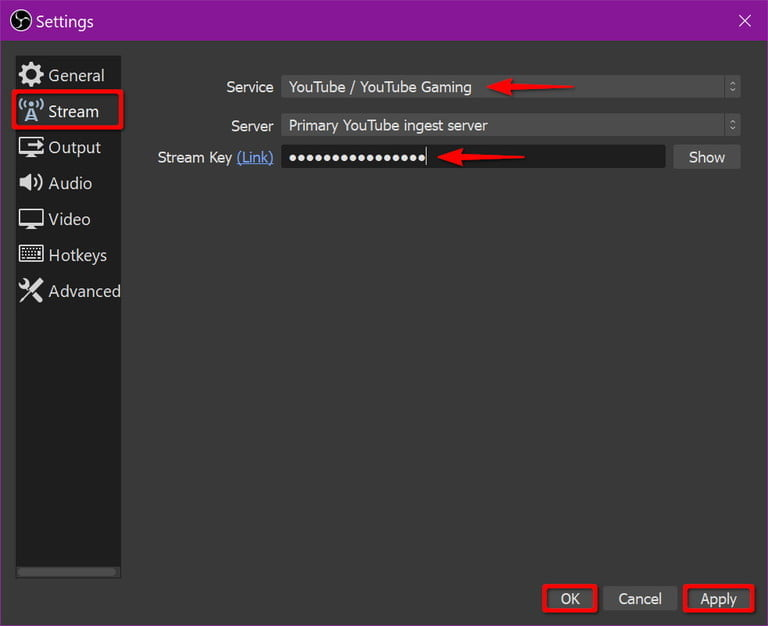Click the Service dropdown arrow
The width and height of the screenshot is (768, 626).
[732, 87]
